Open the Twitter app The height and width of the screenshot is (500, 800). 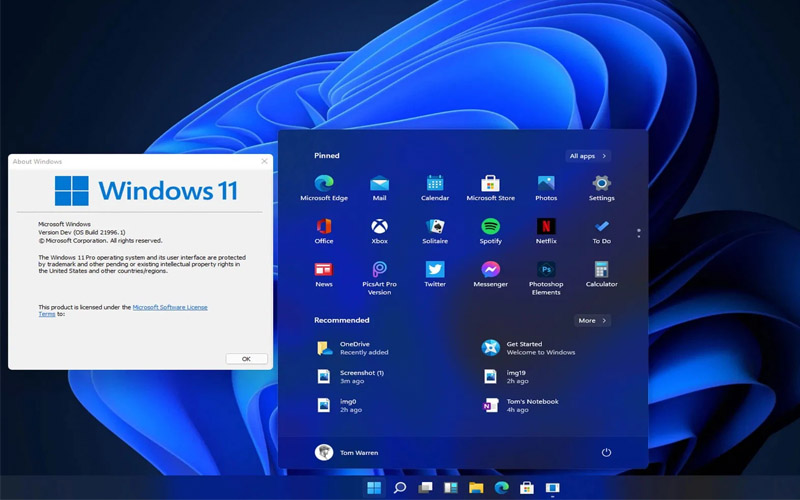[x=435, y=274]
